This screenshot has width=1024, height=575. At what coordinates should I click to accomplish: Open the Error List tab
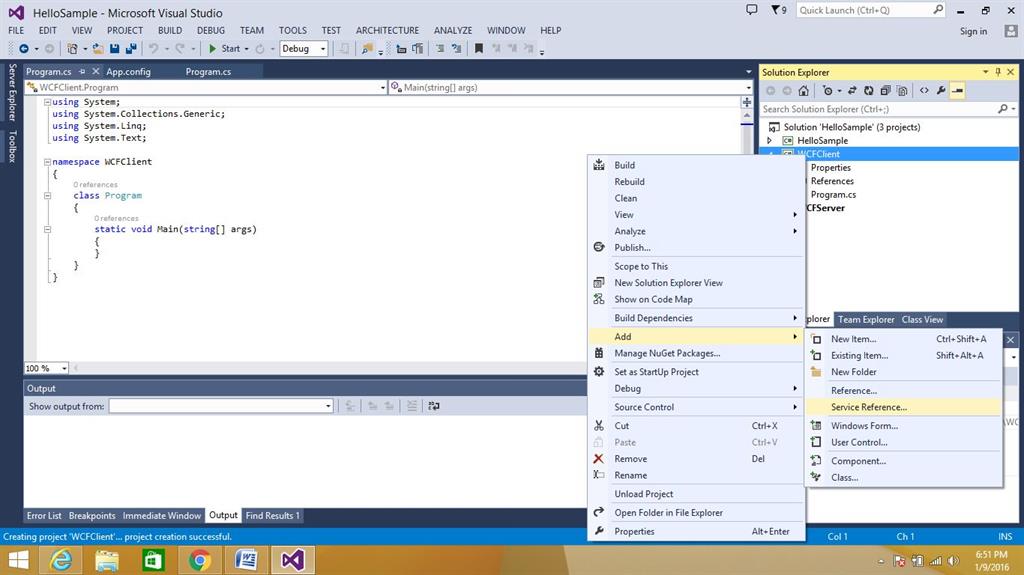pos(44,516)
